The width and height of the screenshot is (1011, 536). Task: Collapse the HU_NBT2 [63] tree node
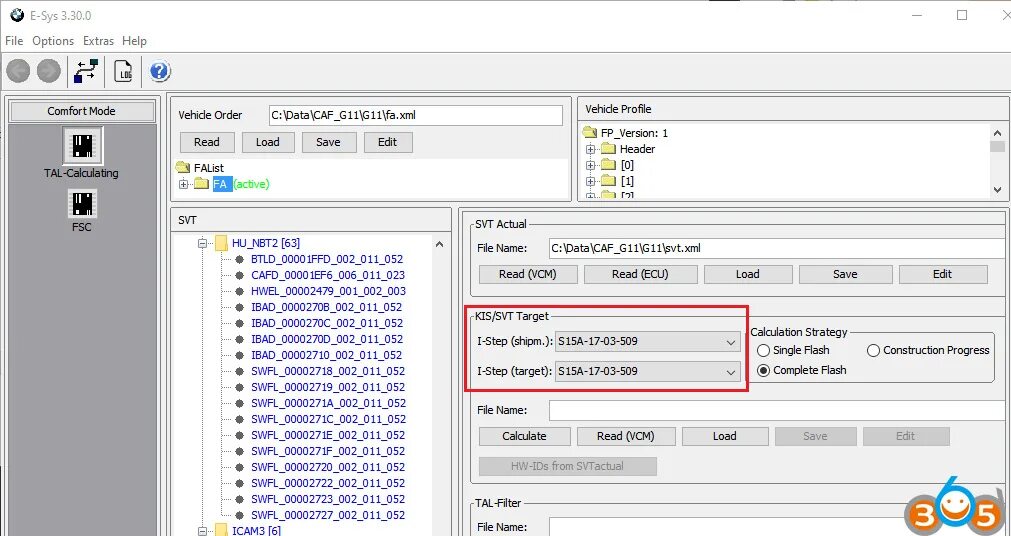(x=202, y=244)
